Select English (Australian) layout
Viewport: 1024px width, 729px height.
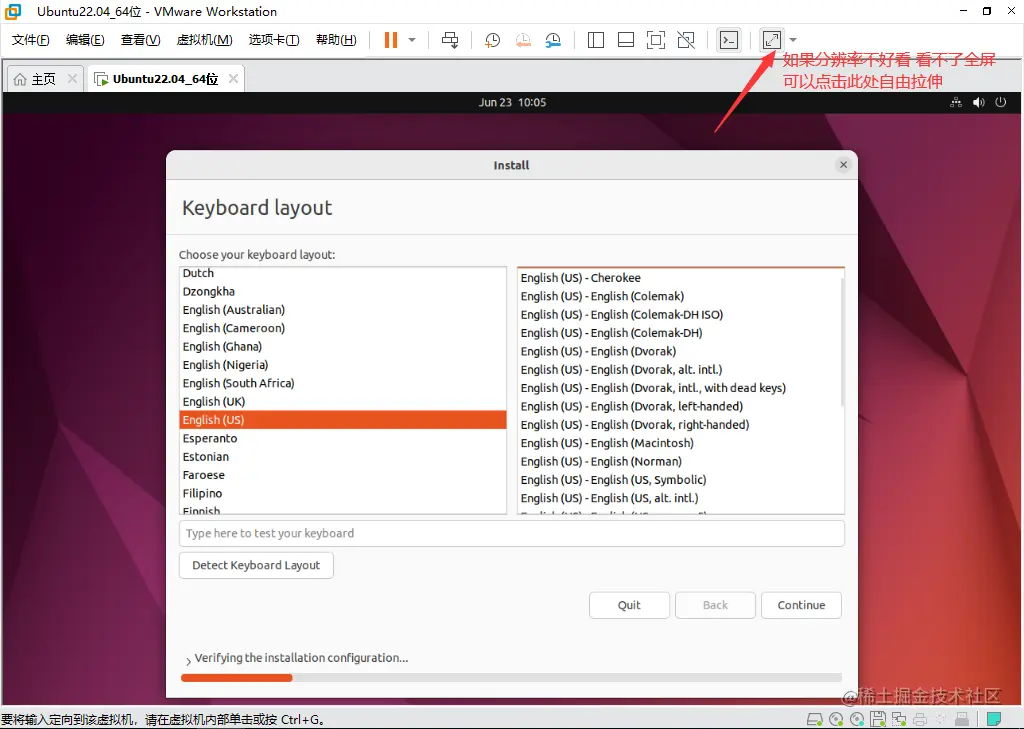tap(343, 310)
